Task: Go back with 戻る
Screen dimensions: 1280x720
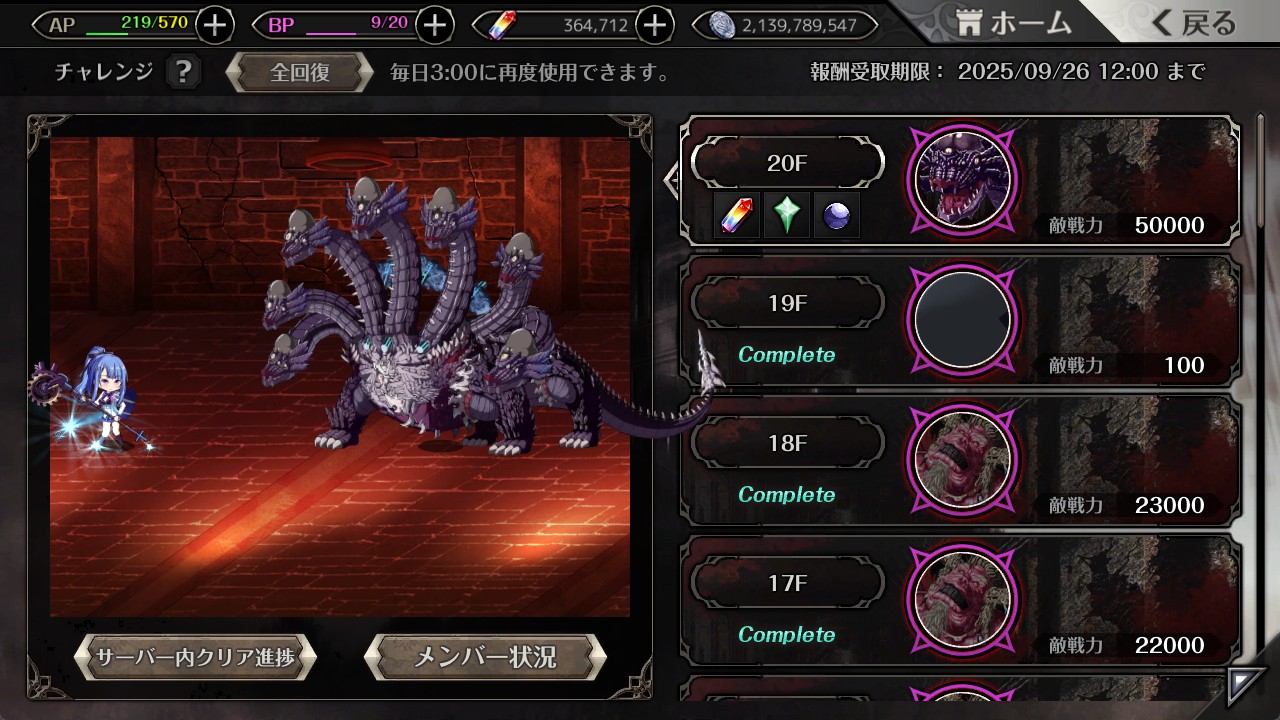Action: [x=1193, y=23]
